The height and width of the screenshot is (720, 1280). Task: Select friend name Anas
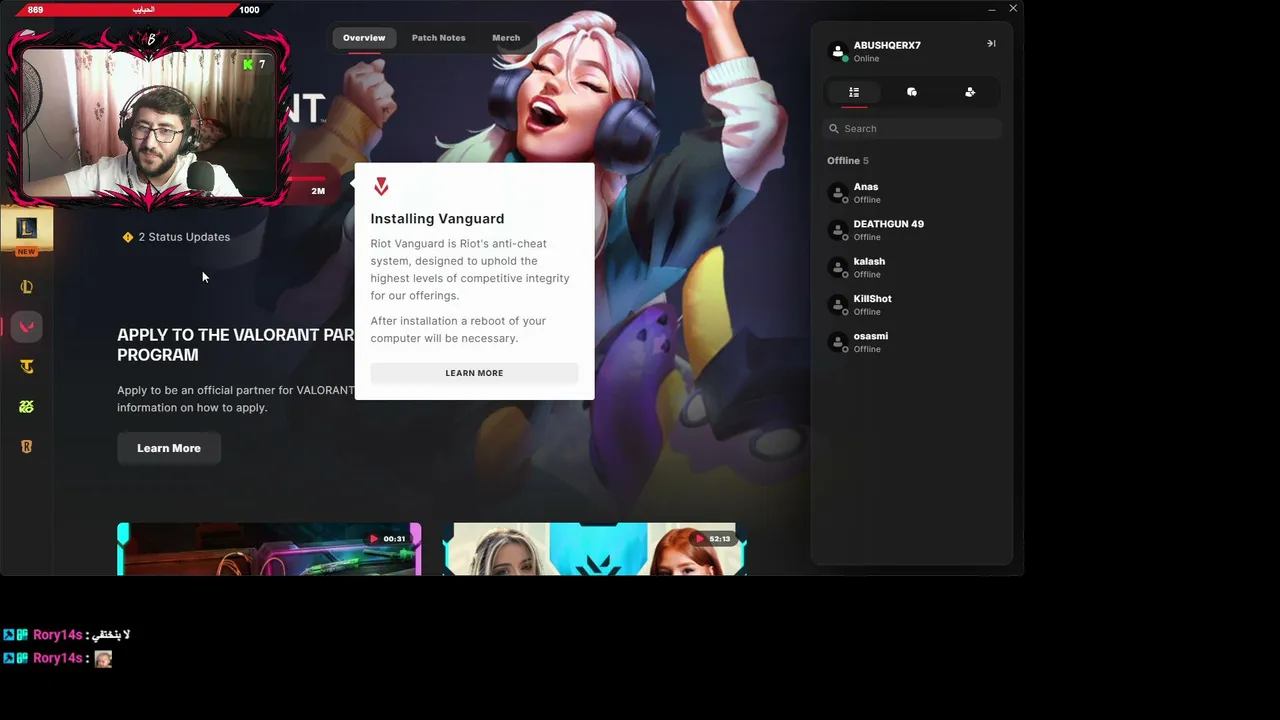click(866, 187)
